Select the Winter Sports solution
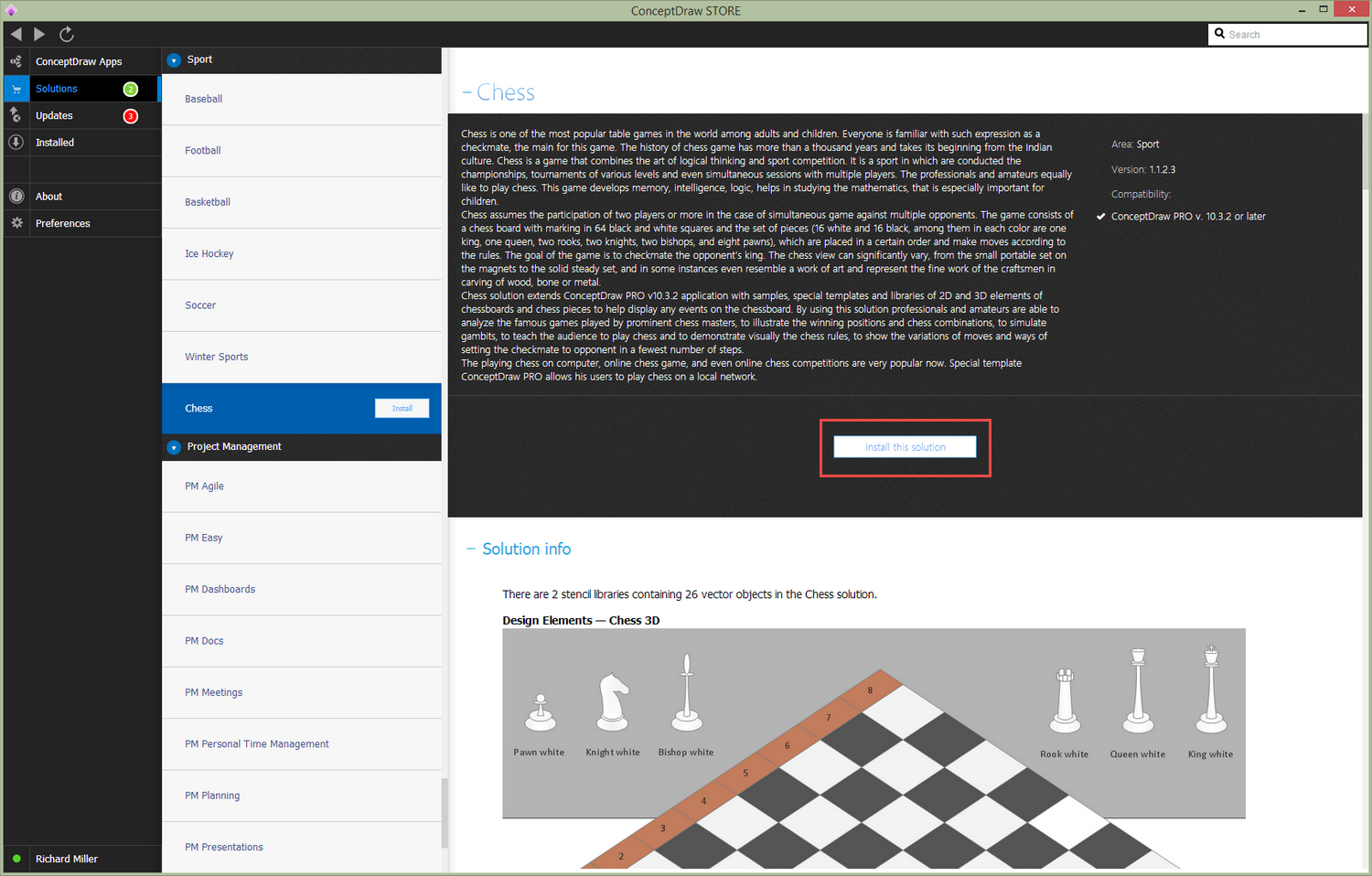The image size is (1372, 876). [x=302, y=358]
